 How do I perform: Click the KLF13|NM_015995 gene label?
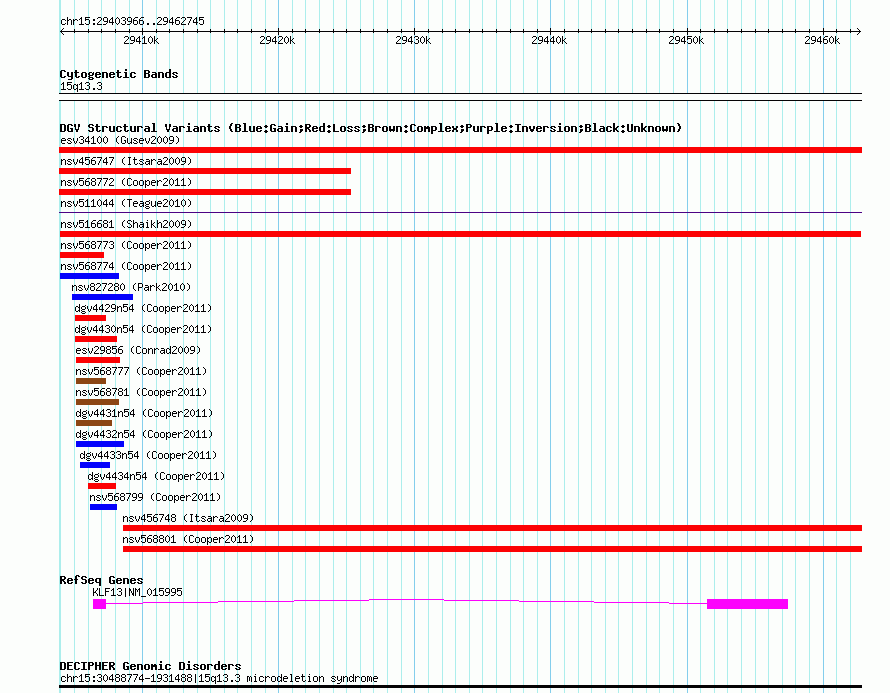[x=137, y=593]
